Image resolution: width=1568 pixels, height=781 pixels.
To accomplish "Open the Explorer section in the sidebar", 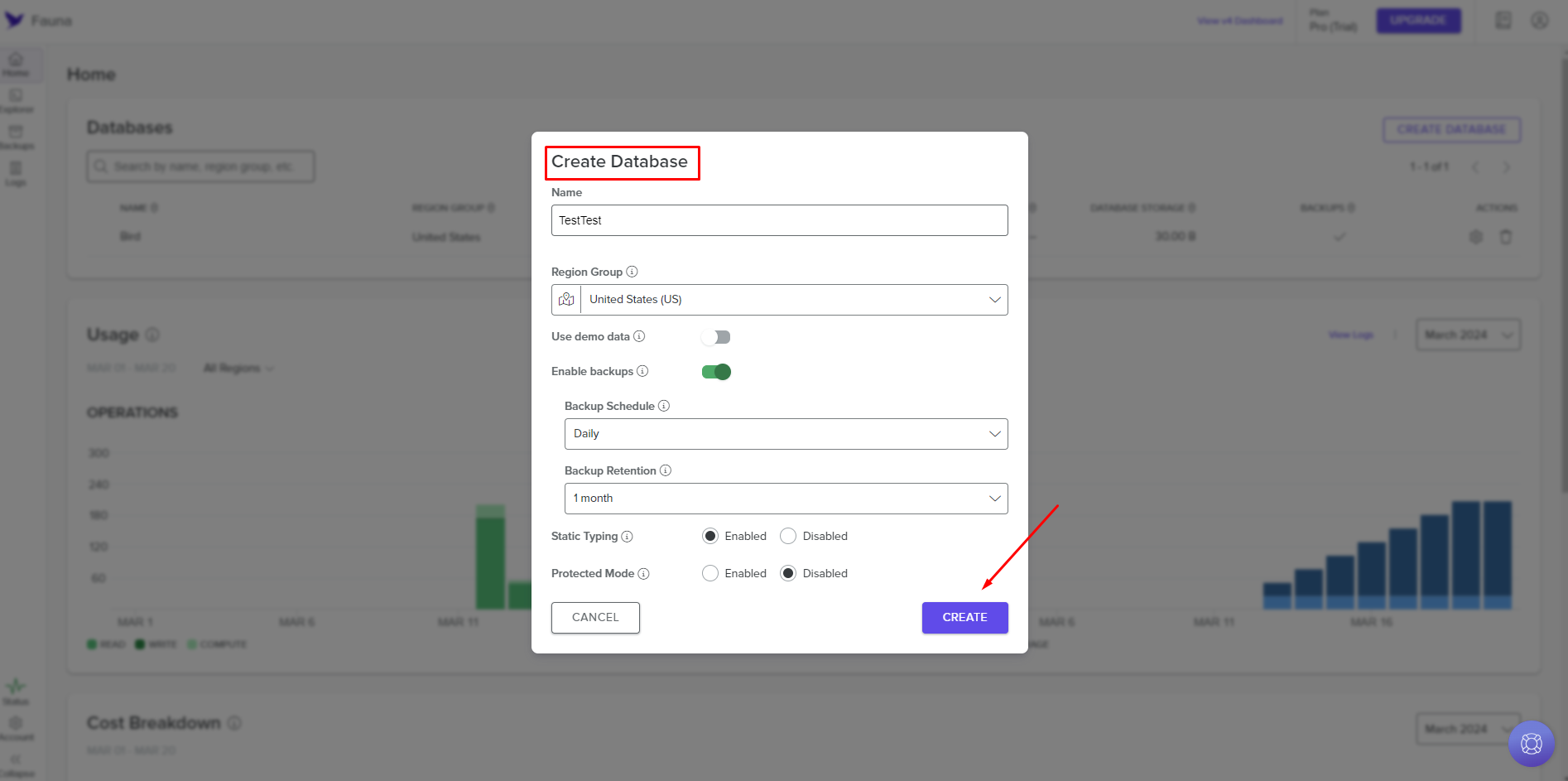I will click(x=15, y=99).
